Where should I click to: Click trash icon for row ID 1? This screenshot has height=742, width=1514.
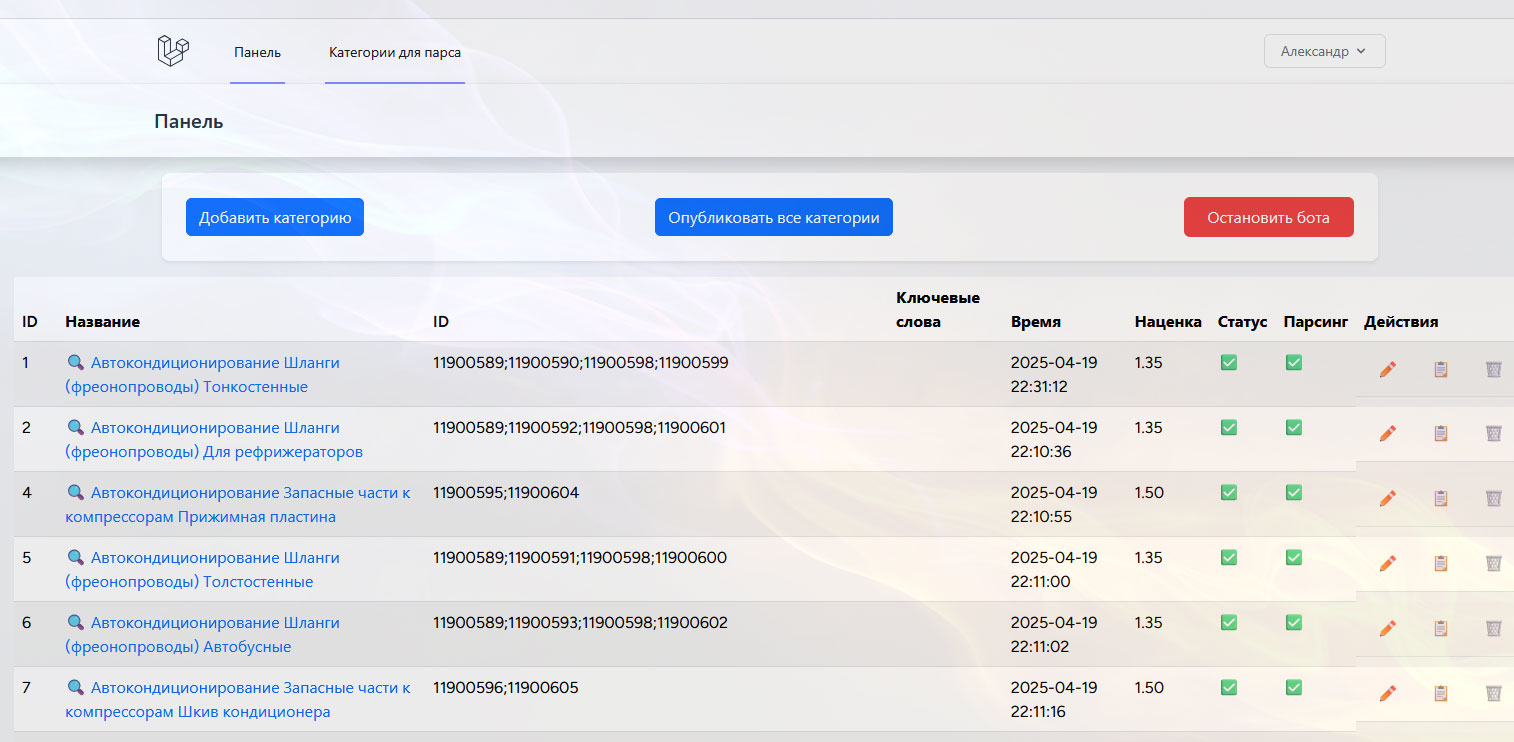tap(1493, 369)
